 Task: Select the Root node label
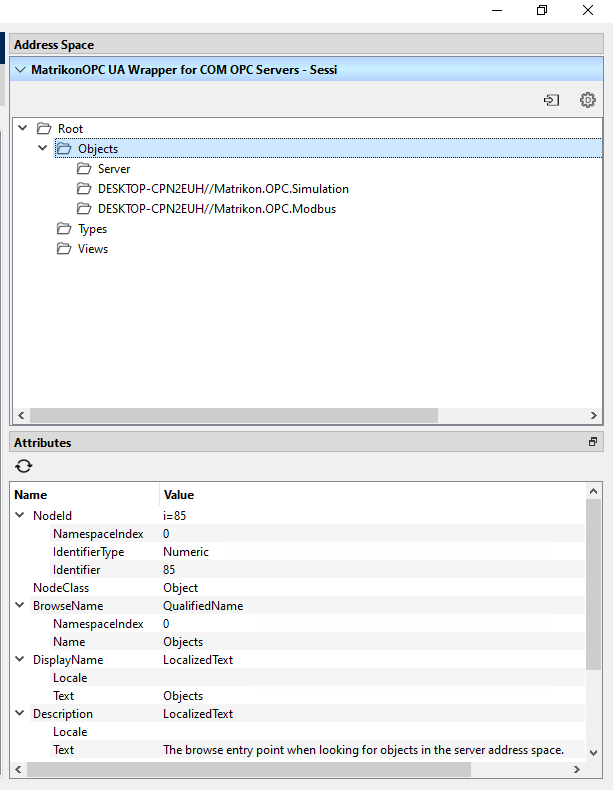point(70,129)
